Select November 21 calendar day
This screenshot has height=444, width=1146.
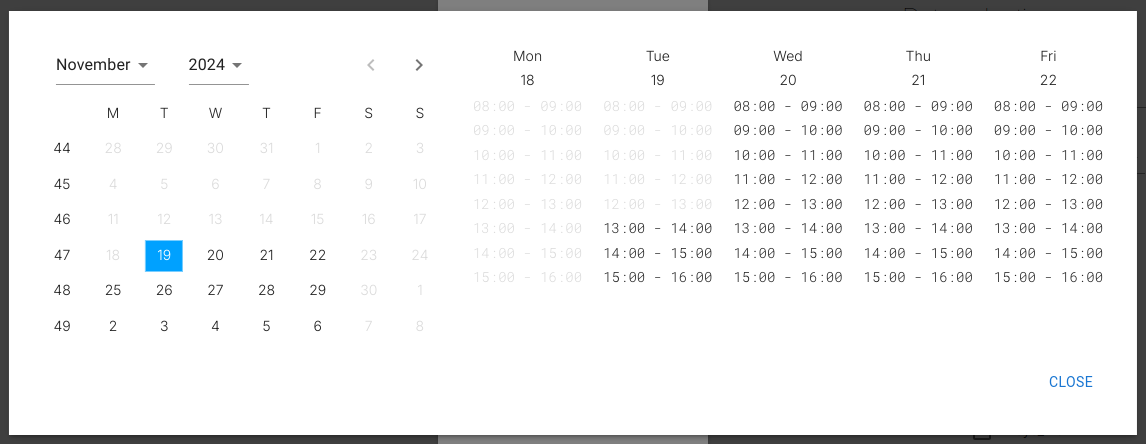point(266,255)
